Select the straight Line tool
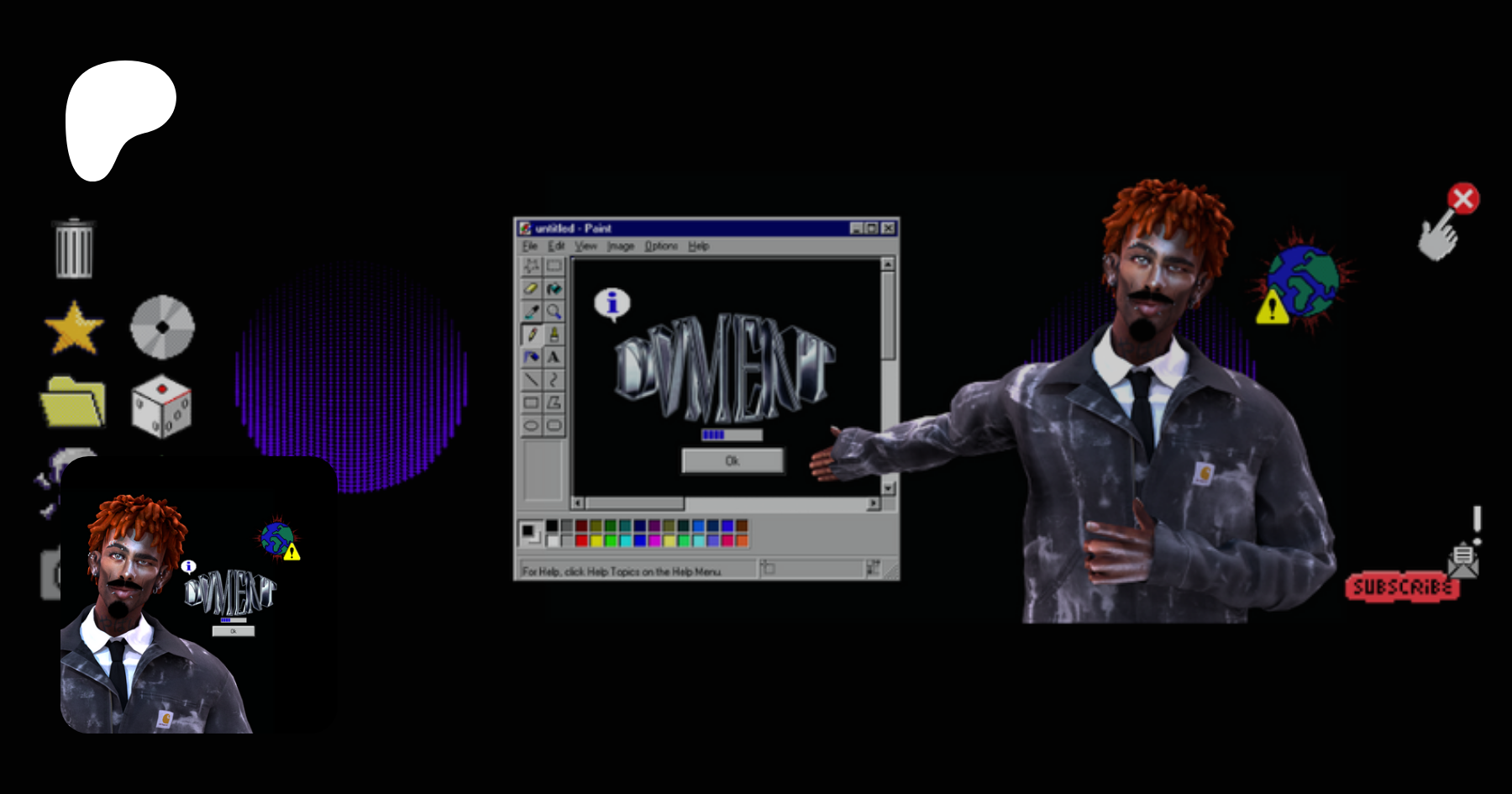This screenshot has width=1512, height=794. (532, 380)
